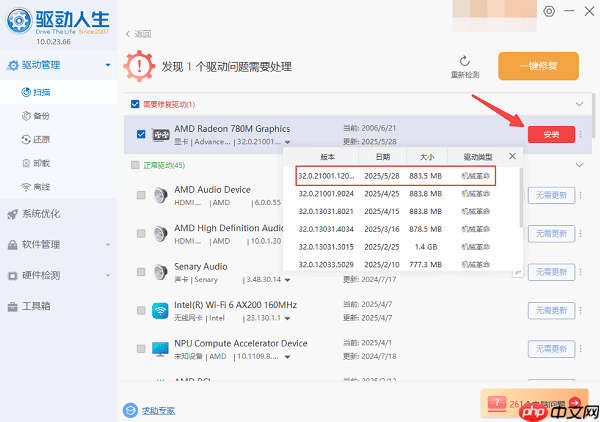
Task: Click the small edit icon beside Senary Audio button
Action: click(x=518, y=272)
